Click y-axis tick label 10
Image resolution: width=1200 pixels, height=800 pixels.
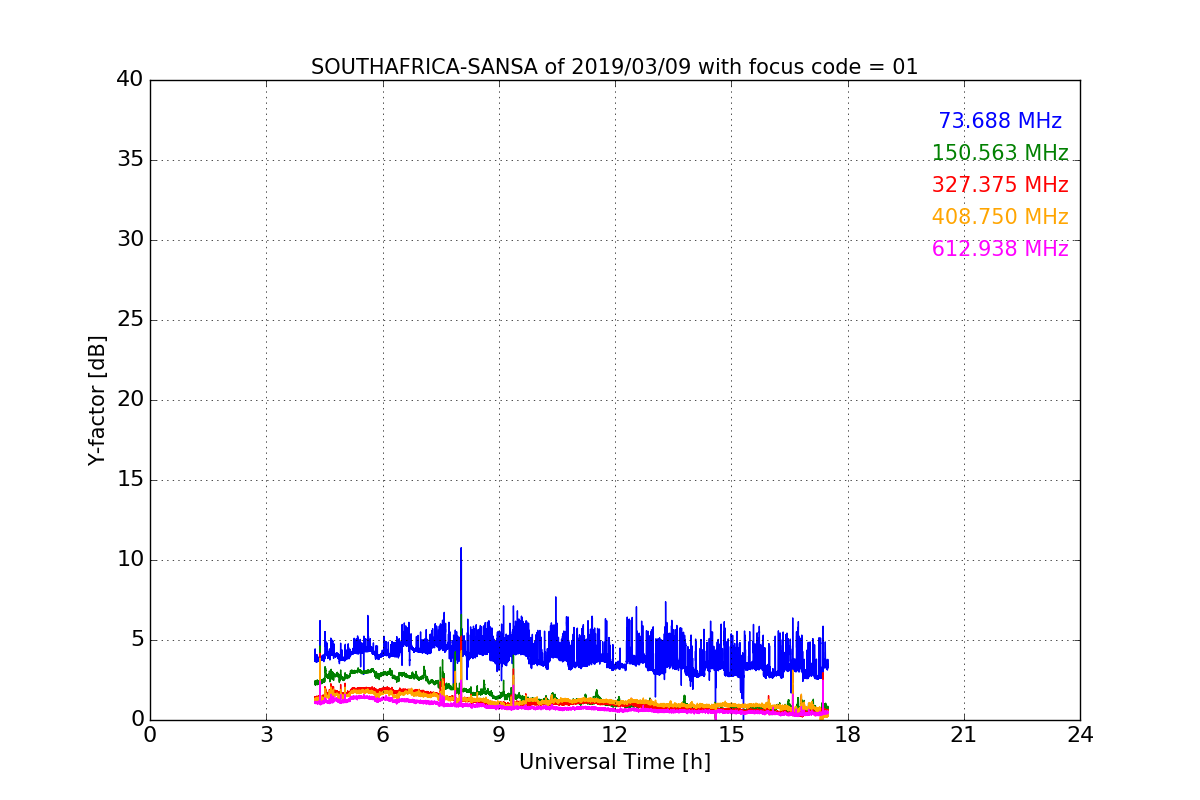tap(130, 560)
